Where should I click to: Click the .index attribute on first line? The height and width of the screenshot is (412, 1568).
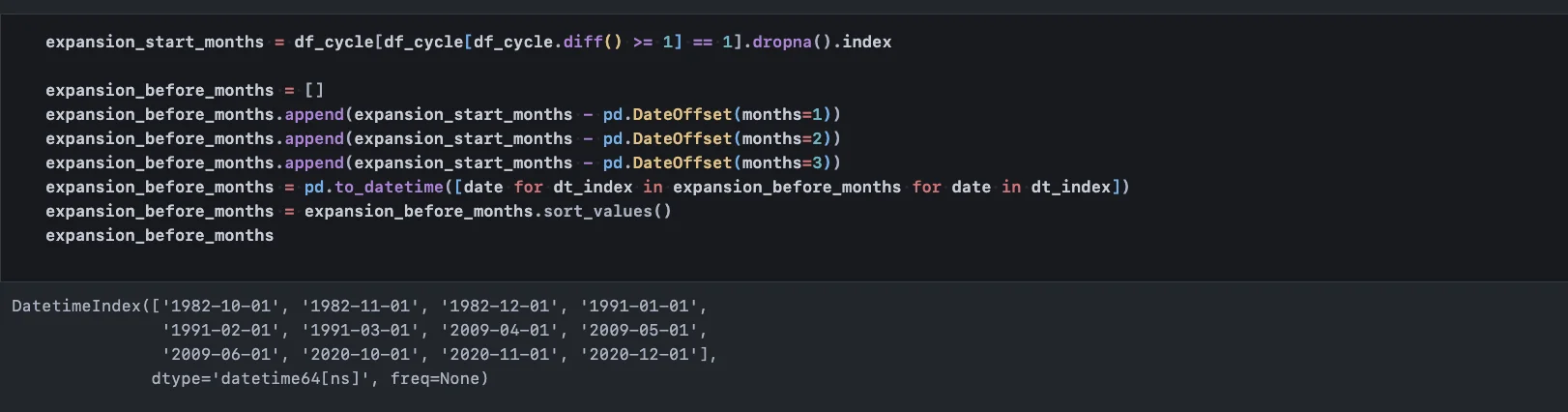[865, 42]
